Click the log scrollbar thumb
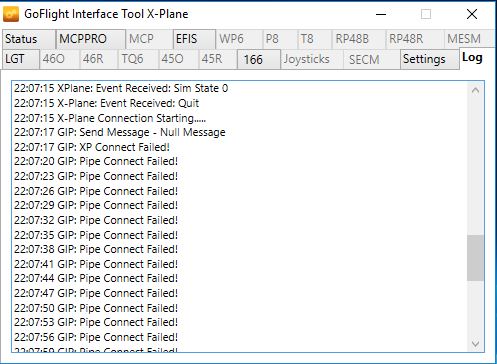 pos(475,258)
